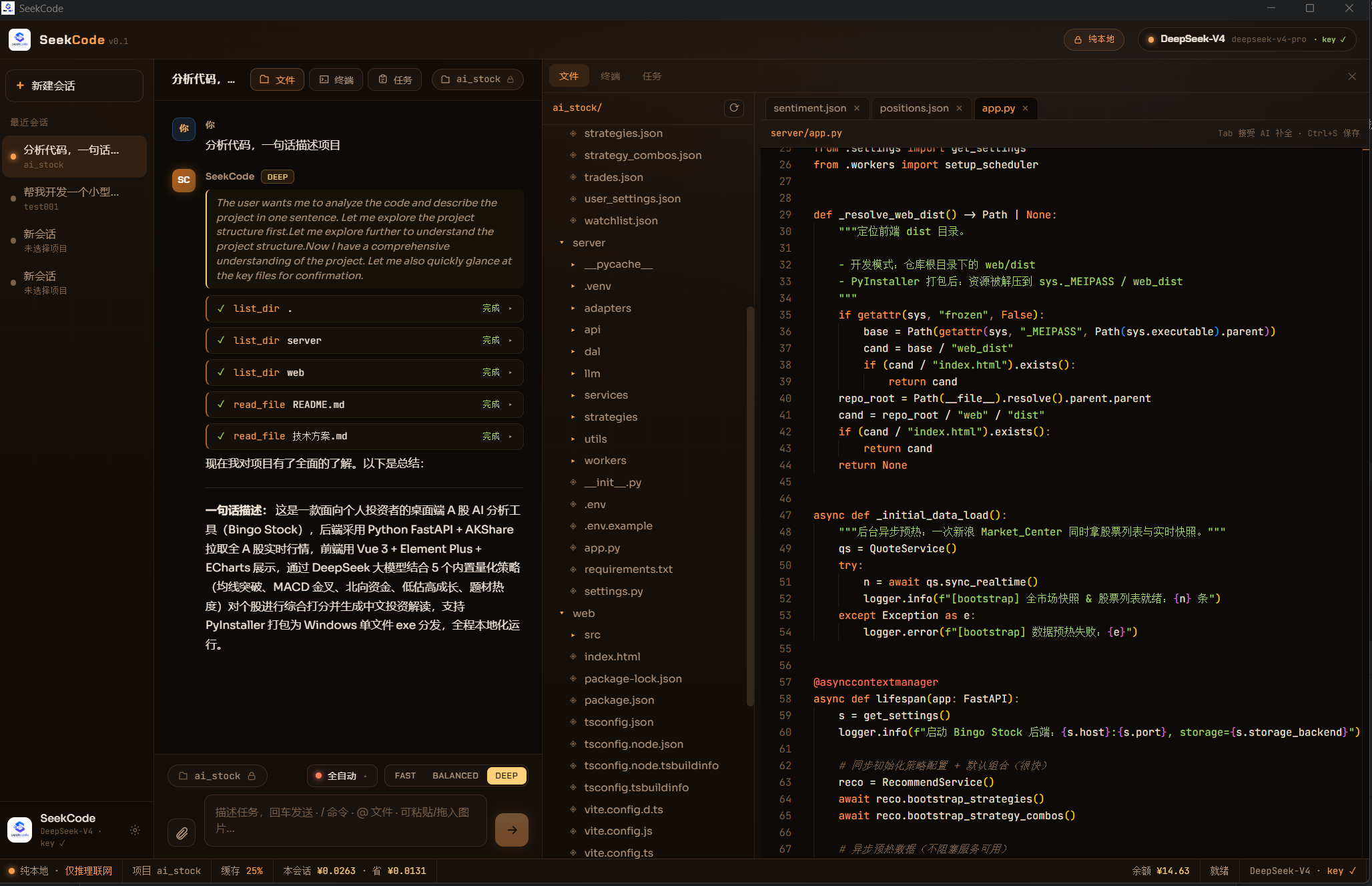Toggle the 全自动 automation mode
Image resolution: width=1372 pixels, height=886 pixels.
tap(342, 776)
